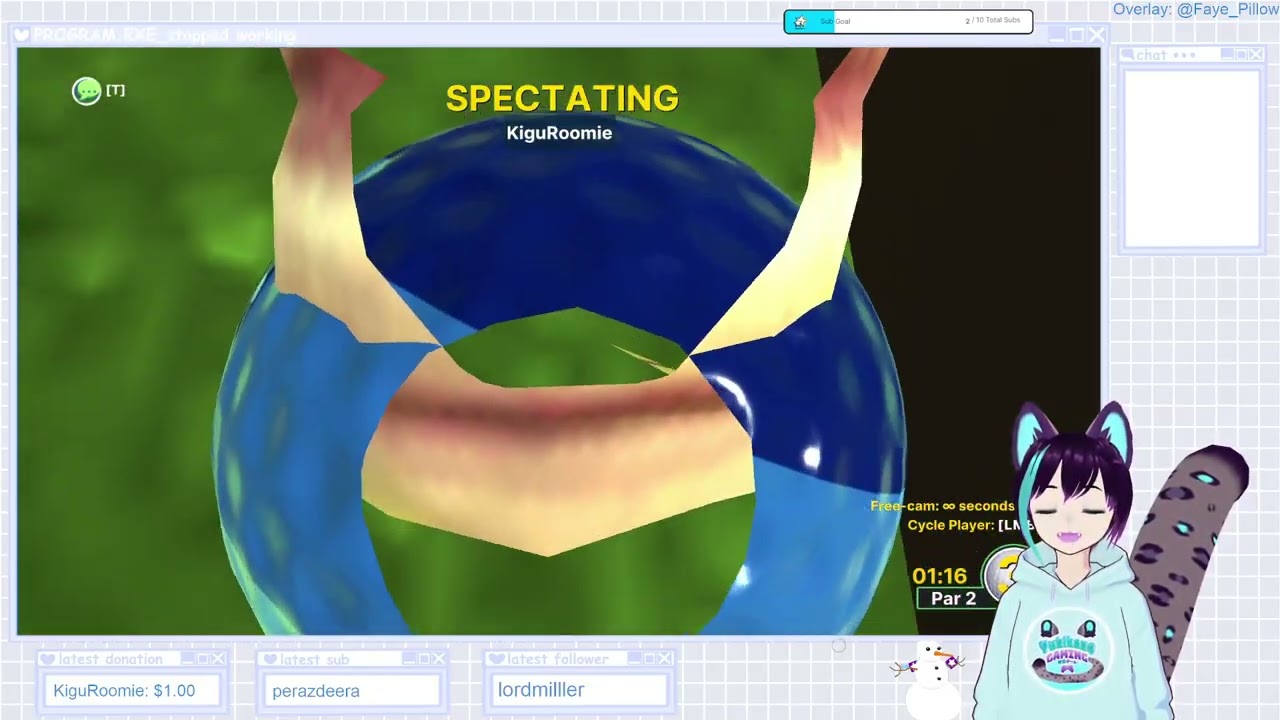Click the spectated player name "KiguRoomie"
The width and height of the screenshot is (1280, 720).
[x=559, y=133]
